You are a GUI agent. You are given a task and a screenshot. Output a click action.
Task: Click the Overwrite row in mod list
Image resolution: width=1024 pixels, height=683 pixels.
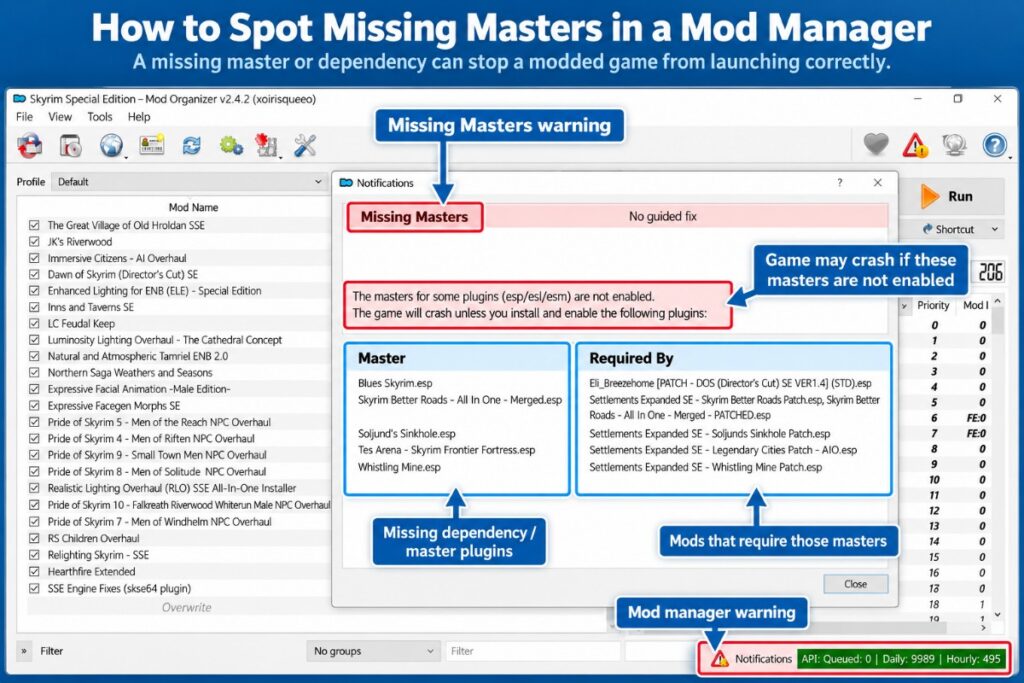(x=186, y=607)
